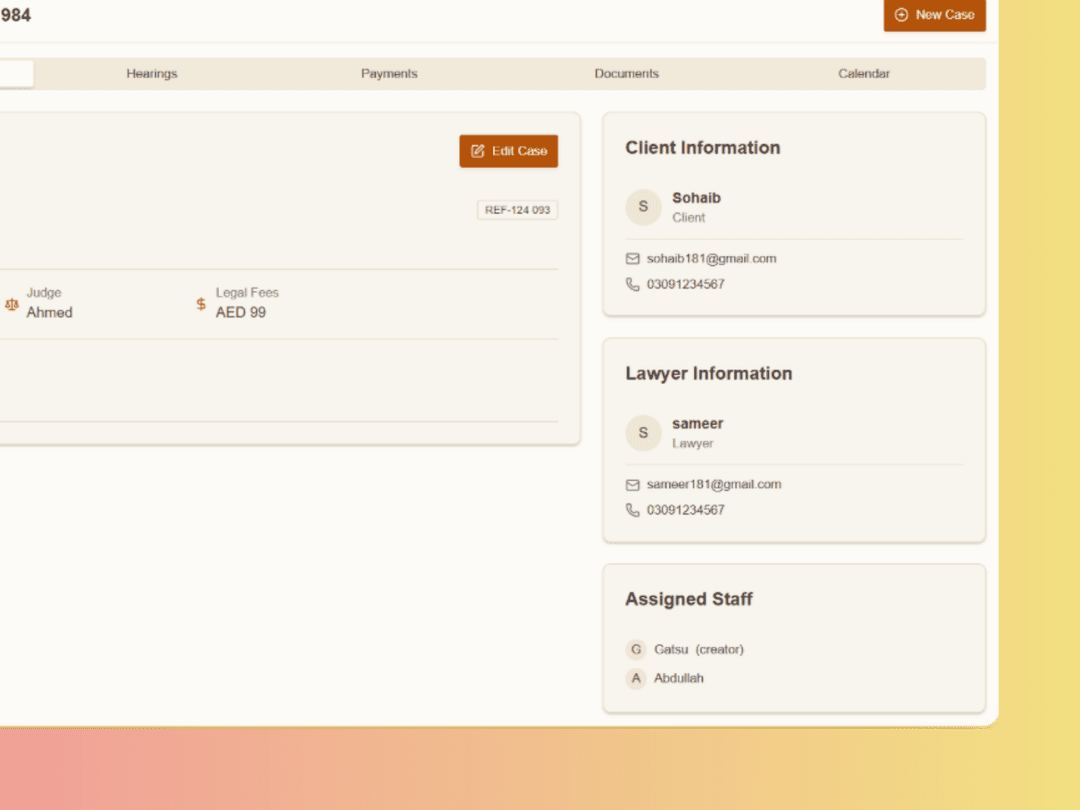Open the Calendar tab
Viewport: 1080px width, 810px height.
pyautogui.click(x=864, y=73)
